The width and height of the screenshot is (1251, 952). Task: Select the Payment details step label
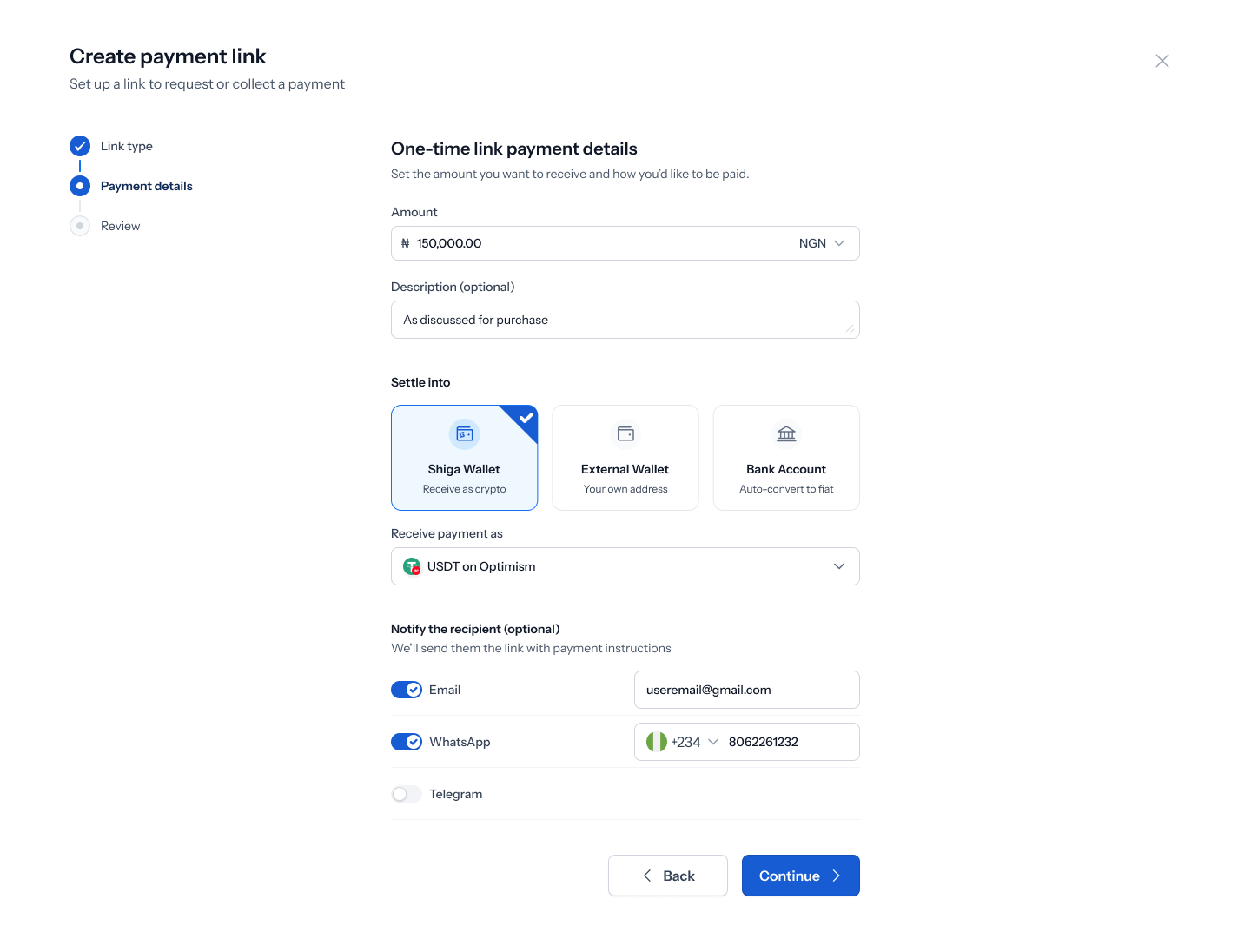147,186
